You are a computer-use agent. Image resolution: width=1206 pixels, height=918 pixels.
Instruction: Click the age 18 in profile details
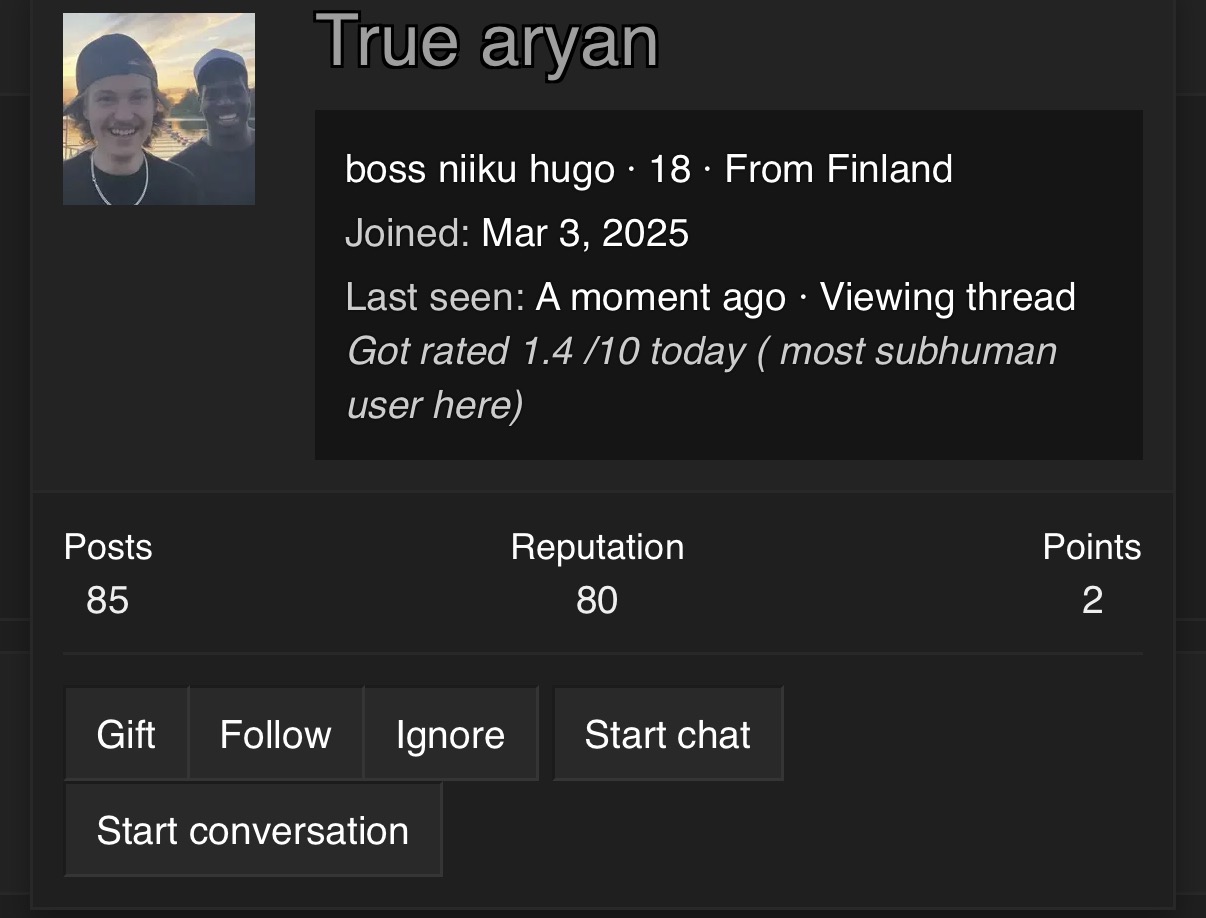coord(670,169)
